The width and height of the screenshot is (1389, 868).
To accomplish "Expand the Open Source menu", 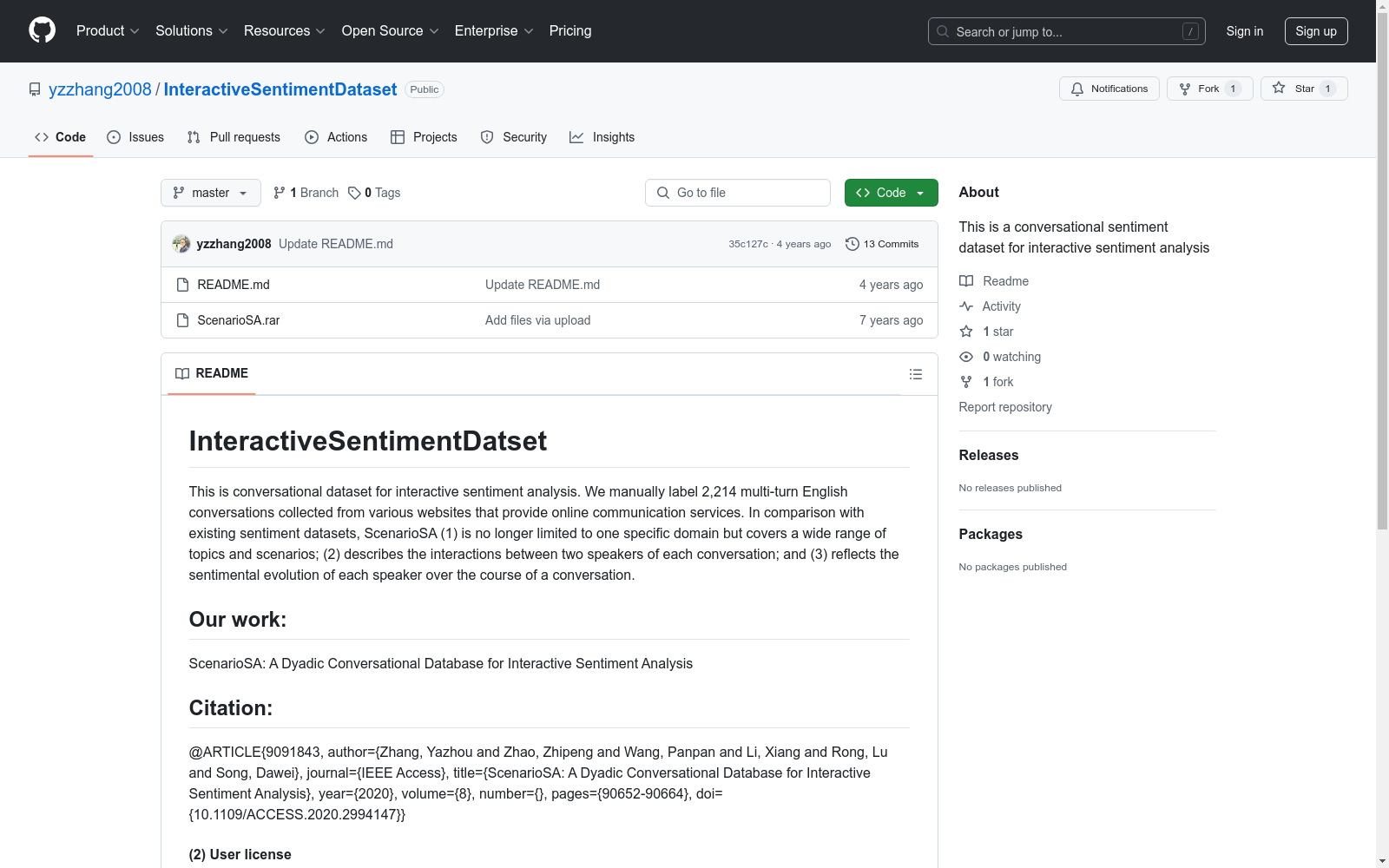I will pyautogui.click(x=390, y=30).
